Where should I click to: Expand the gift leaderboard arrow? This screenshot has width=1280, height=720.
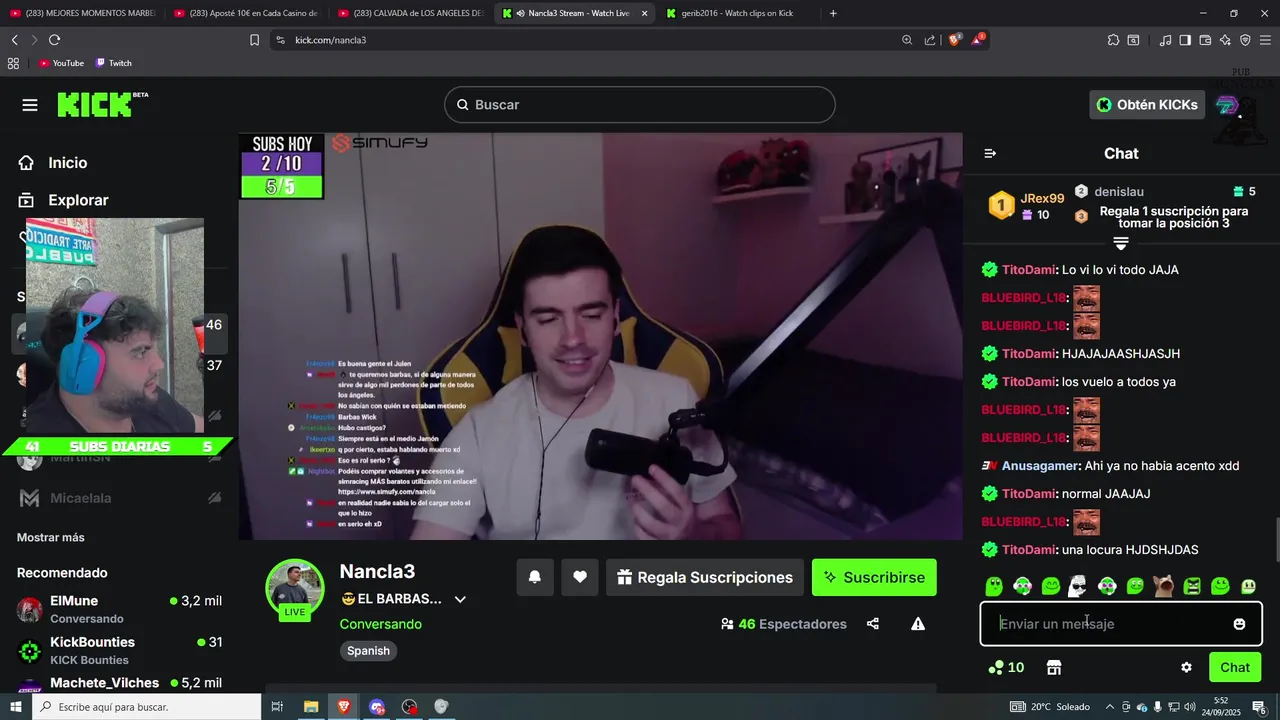pyautogui.click(x=1121, y=243)
